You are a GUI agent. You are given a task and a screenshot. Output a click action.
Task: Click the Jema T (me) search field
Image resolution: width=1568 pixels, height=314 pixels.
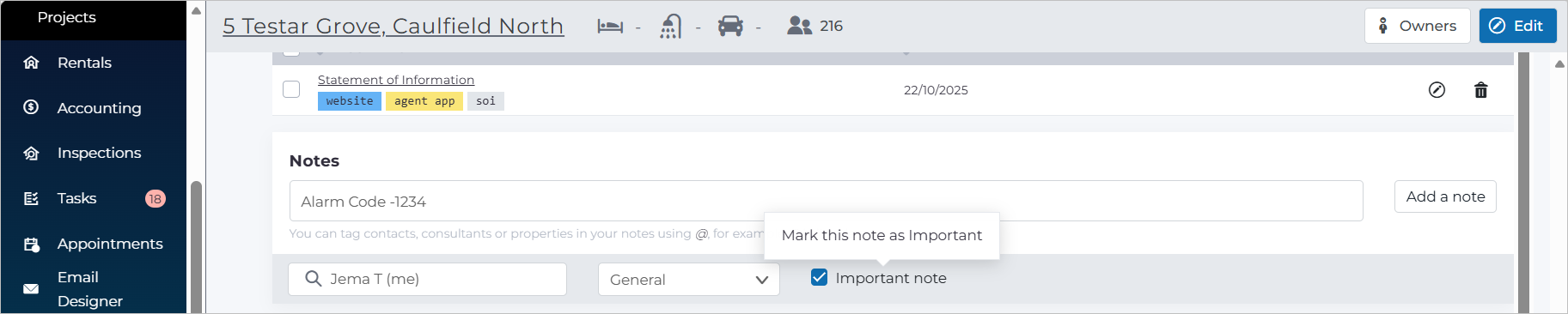click(428, 279)
